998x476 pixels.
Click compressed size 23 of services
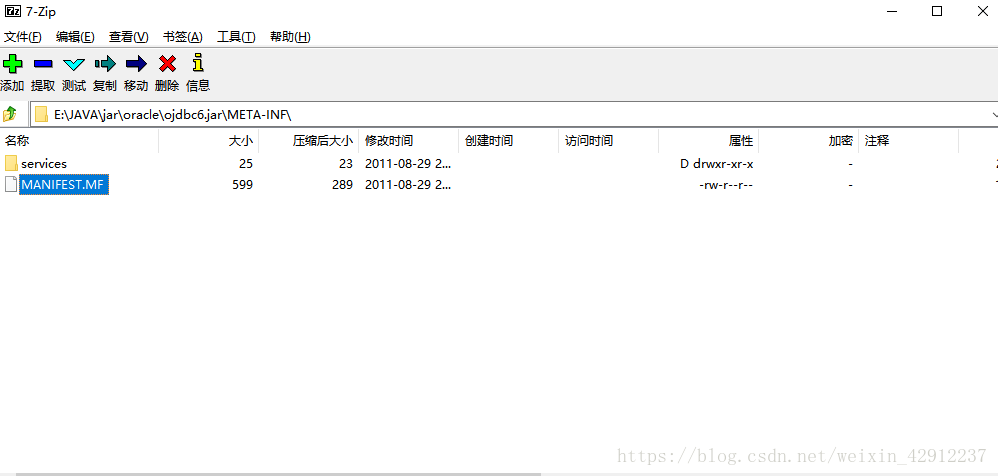coord(346,164)
